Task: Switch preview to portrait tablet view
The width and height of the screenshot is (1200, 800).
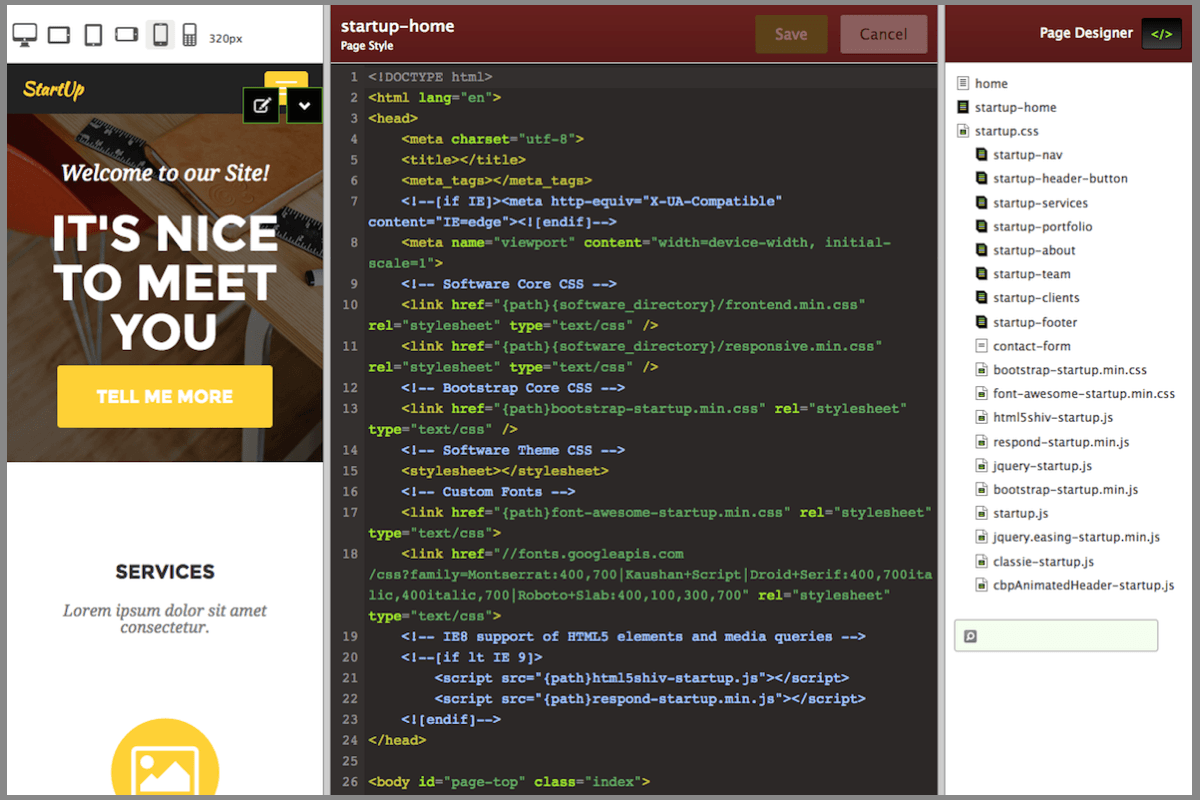Action: pos(93,35)
